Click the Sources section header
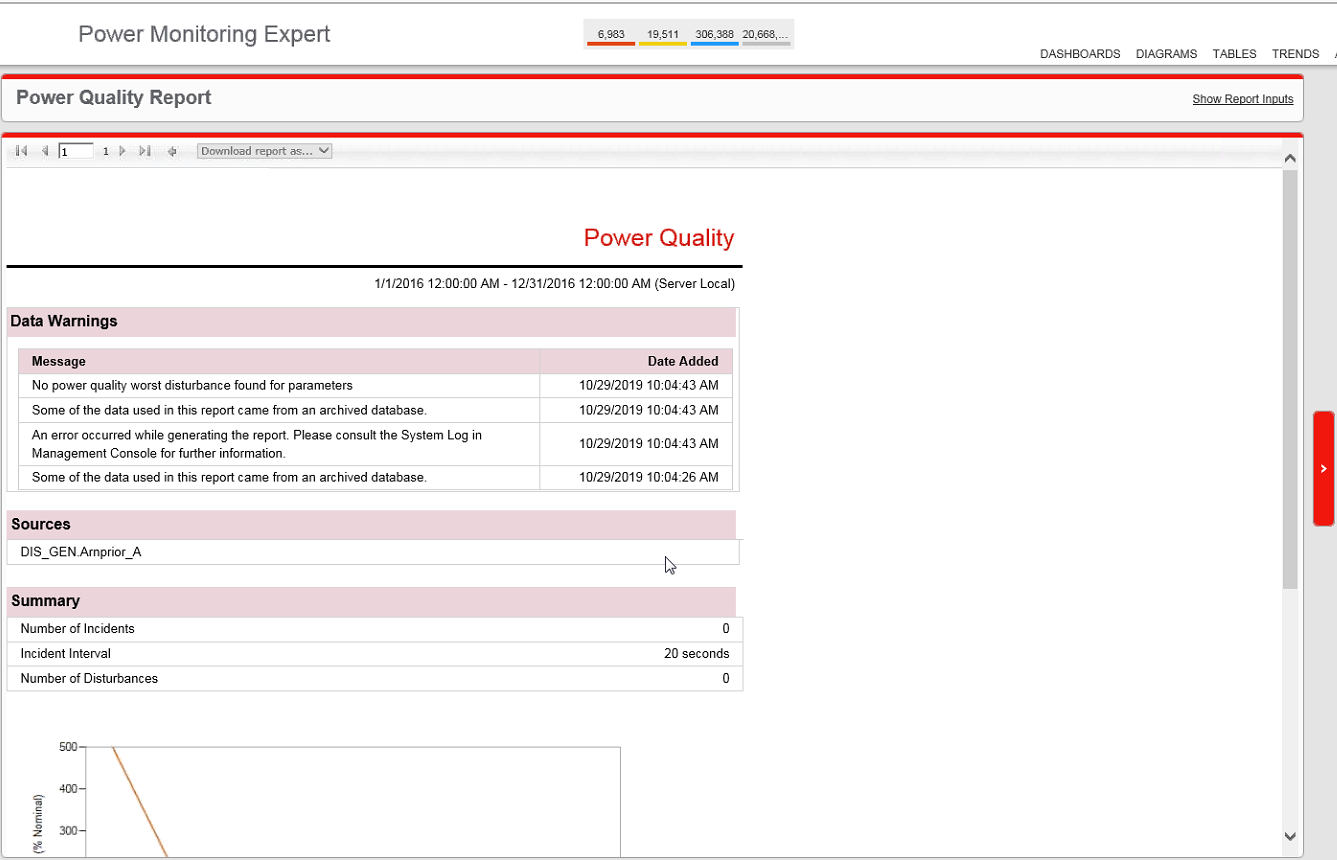The width and height of the screenshot is (1337, 860). point(371,525)
